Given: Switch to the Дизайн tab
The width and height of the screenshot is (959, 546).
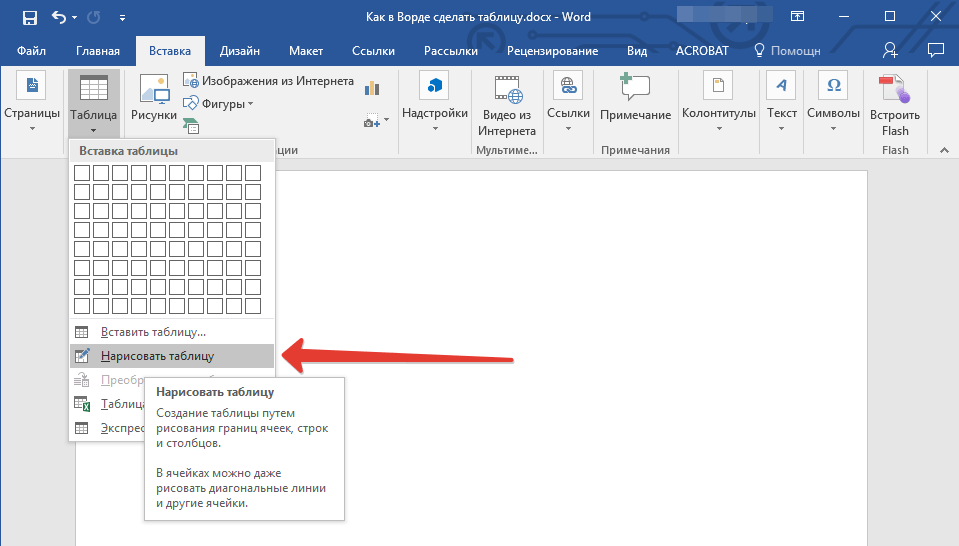Looking at the screenshot, I should pos(242,51).
